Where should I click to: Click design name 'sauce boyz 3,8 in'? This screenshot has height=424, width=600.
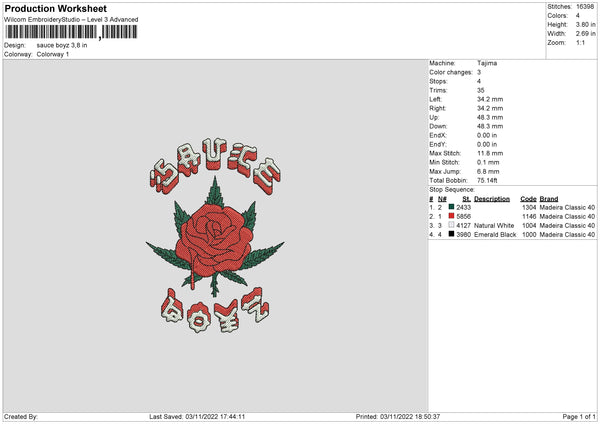click(62, 45)
